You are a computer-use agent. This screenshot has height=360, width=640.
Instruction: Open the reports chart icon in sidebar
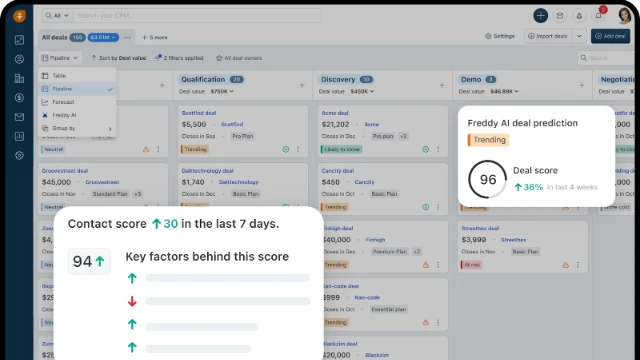[19, 136]
